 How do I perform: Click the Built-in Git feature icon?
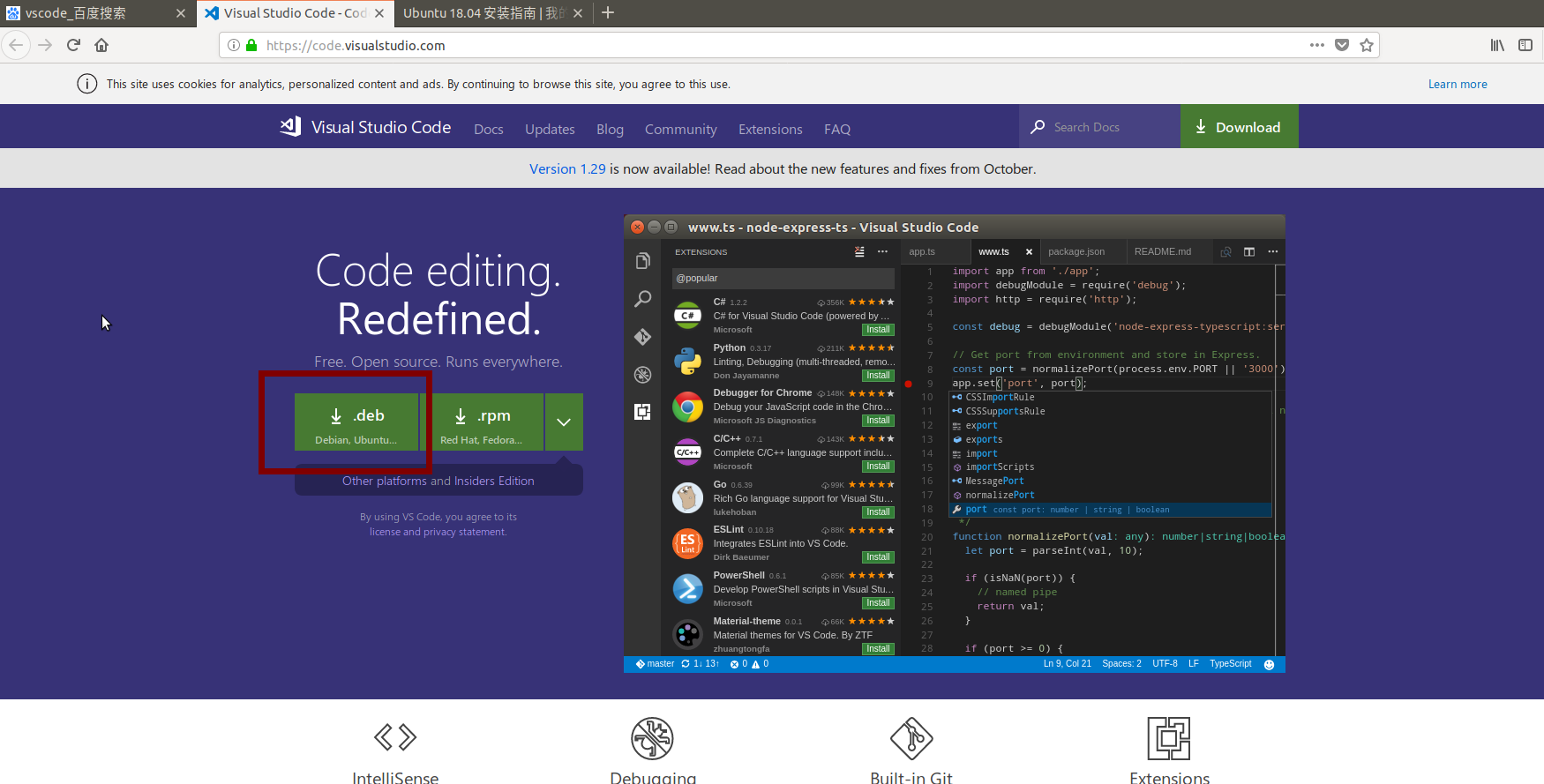click(x=911, y=738)
